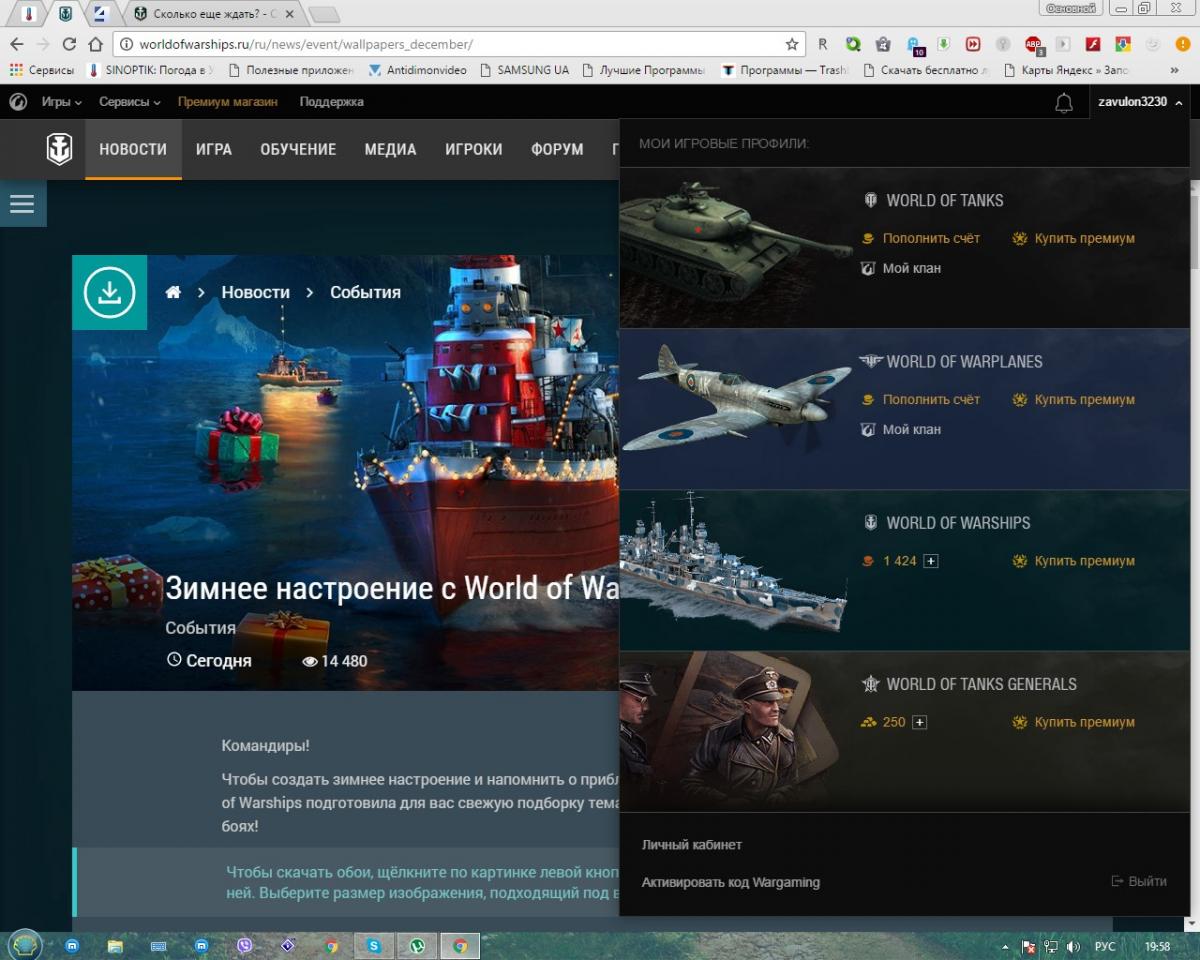Expand the Игры dropdown

tap(61, 102)
